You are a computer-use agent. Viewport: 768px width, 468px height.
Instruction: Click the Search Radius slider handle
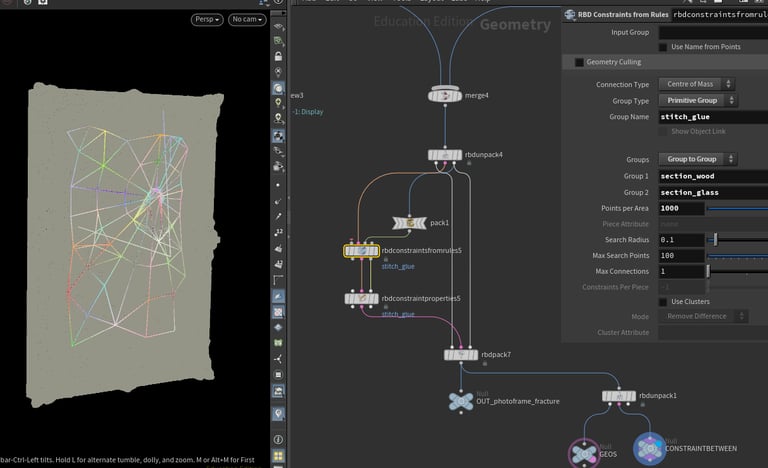click(x=716, y=240)
